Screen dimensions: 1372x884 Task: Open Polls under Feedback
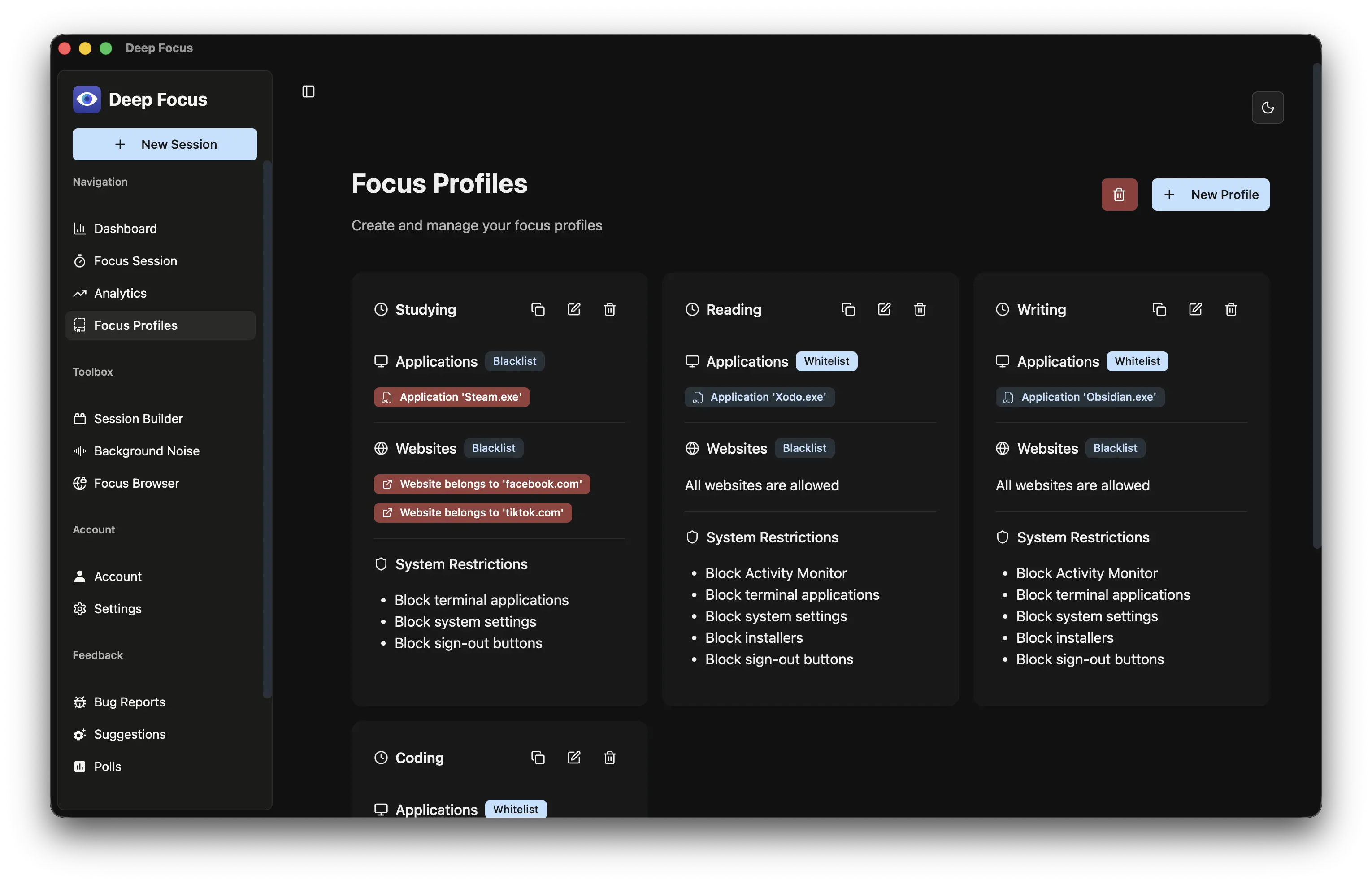(160, 766)
